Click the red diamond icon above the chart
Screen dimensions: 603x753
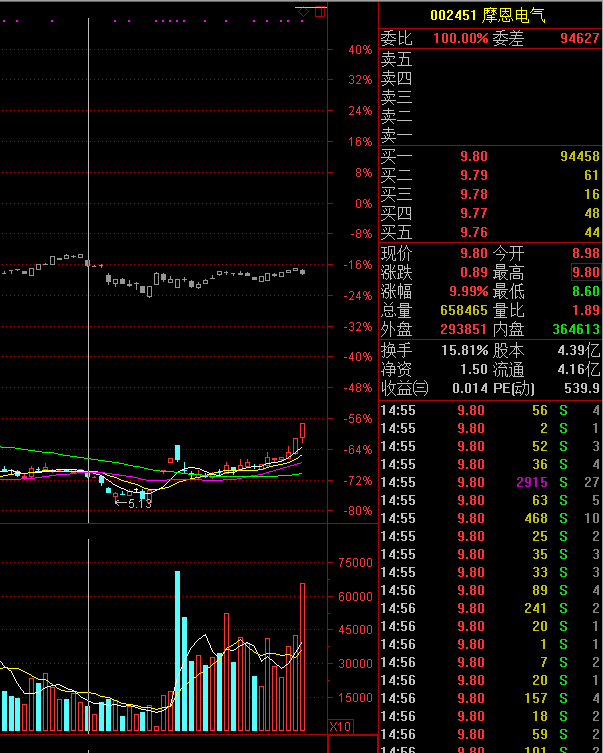(x=303, y=12)
